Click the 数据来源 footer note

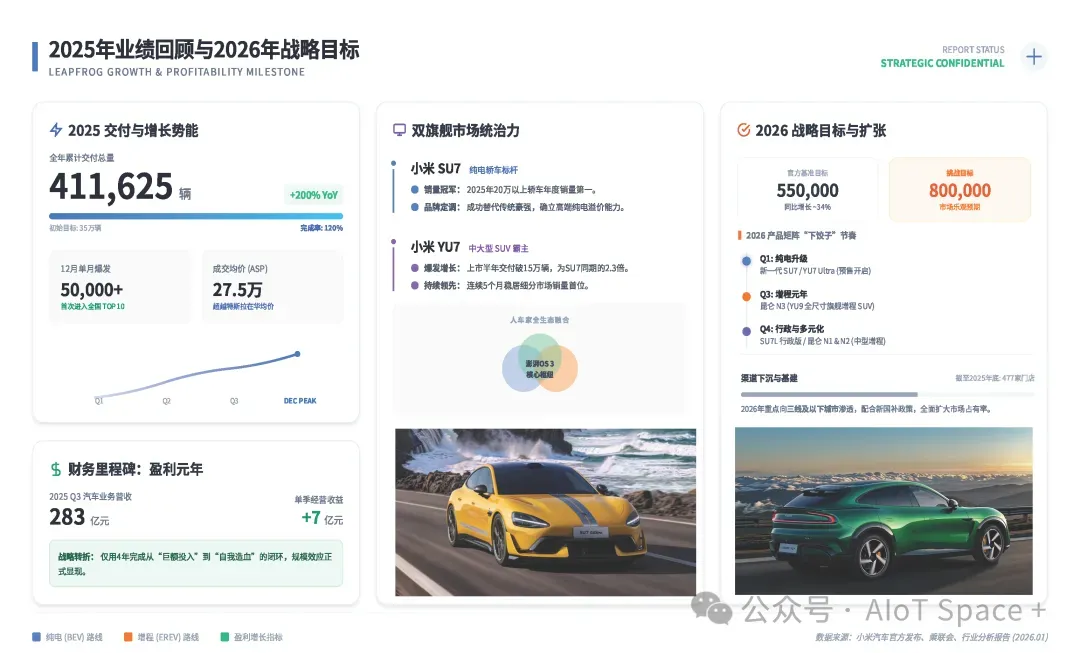tap(931, 637)
